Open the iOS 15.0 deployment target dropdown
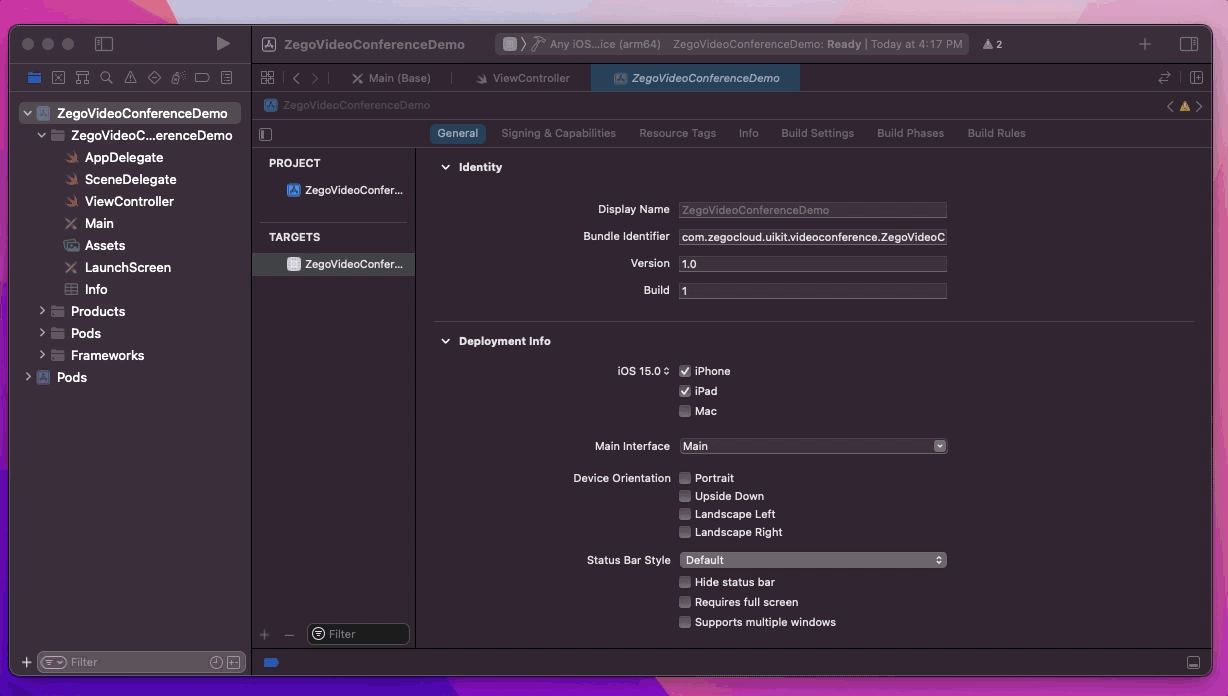Screen dimensions: 1228x696 (x=644, y=371)
